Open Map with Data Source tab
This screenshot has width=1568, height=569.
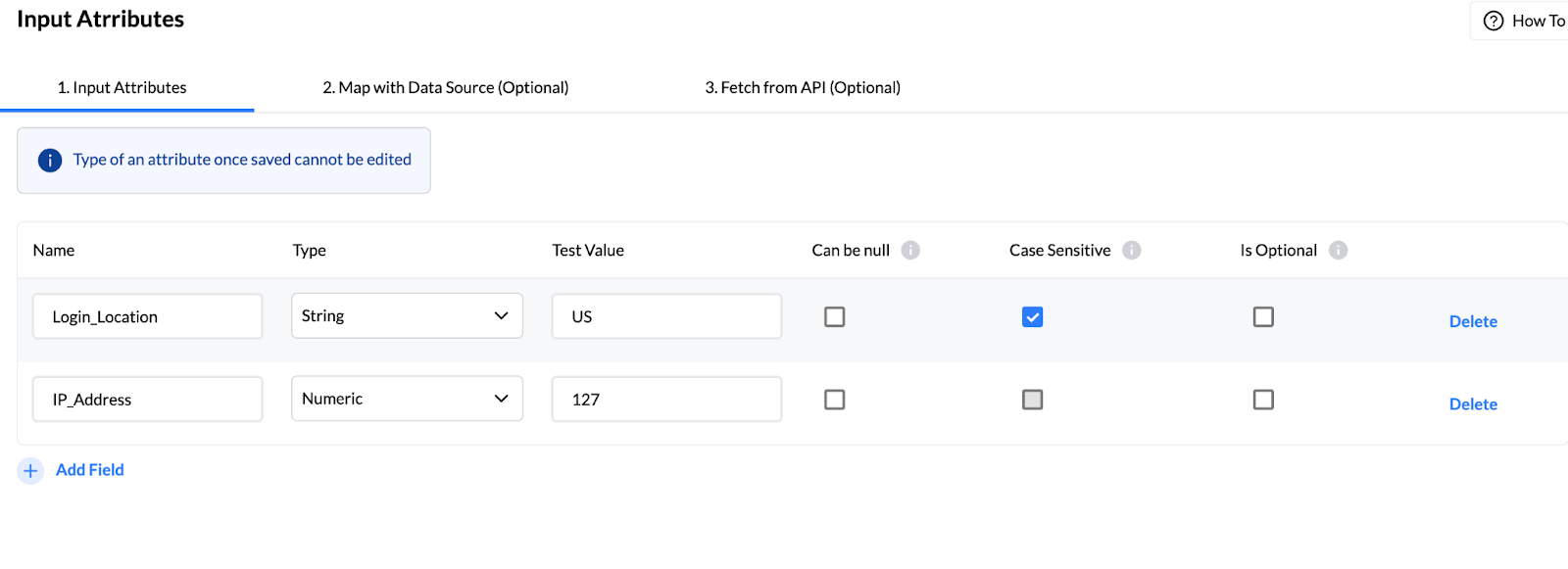tap(446, 87)
